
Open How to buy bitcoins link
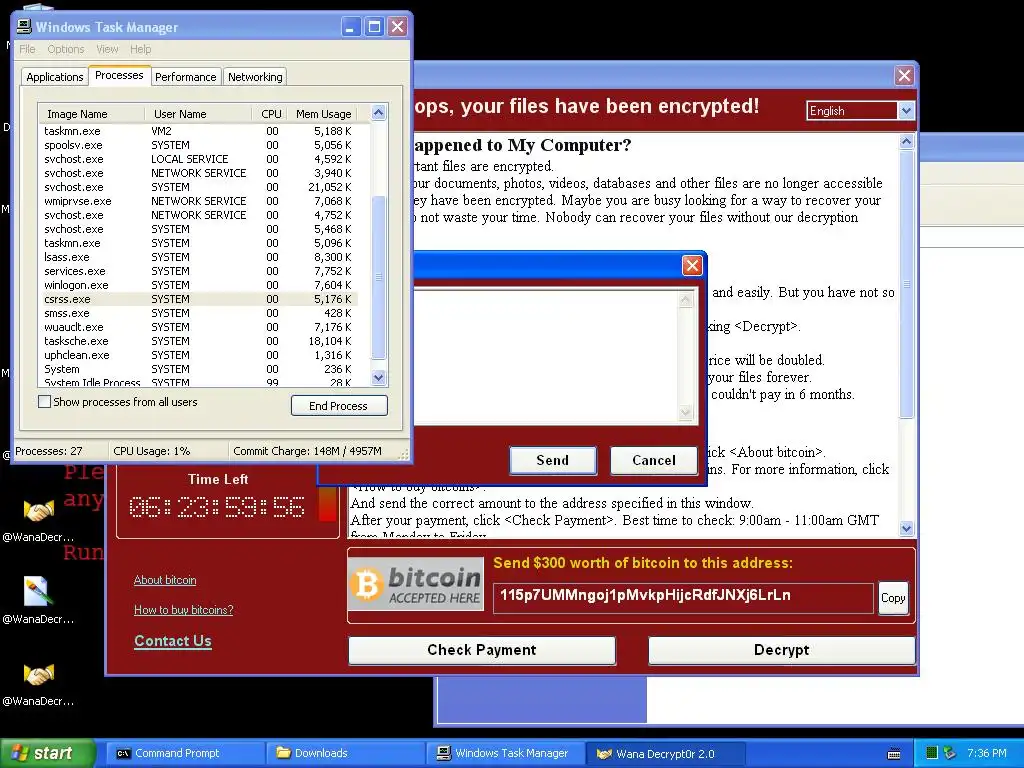coord(184,610)
